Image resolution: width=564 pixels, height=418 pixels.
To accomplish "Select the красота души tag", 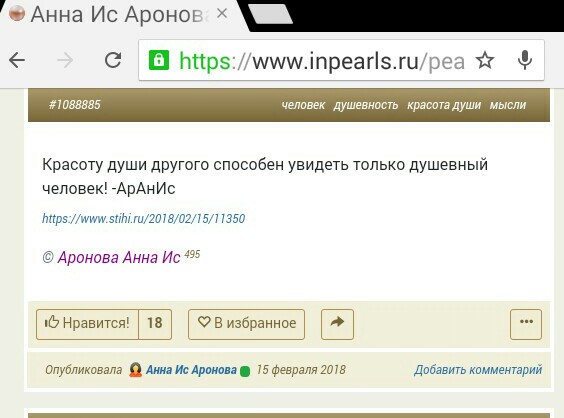I will coord(444,105).
